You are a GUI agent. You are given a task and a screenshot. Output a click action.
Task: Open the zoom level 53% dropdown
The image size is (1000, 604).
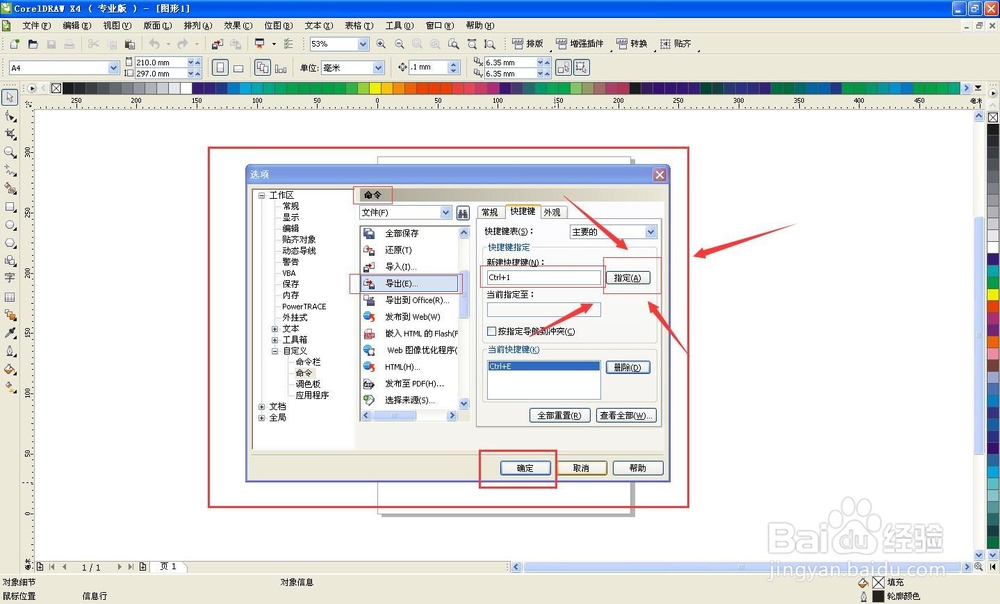(x=363, y=44)
